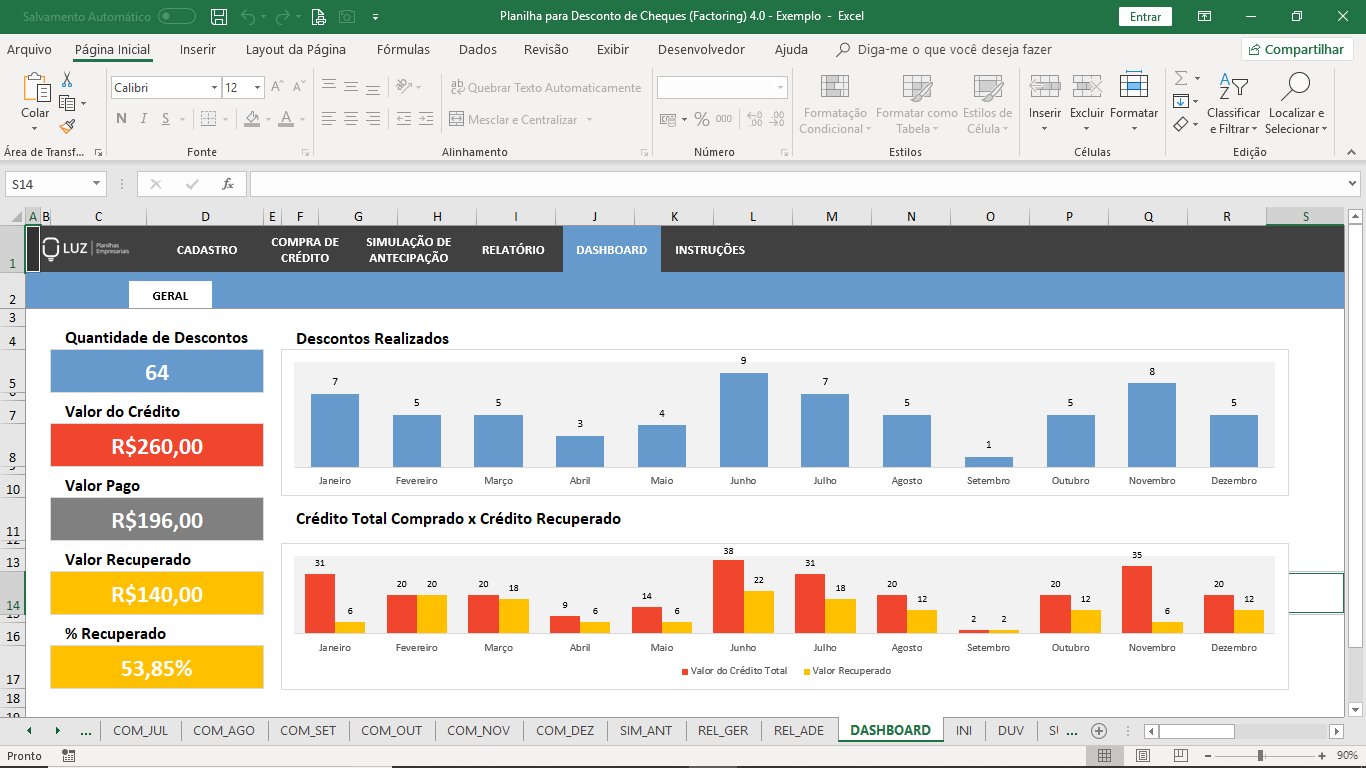Switch to the Fórmulas ribbon tab
The height and width of the screenshot is (768, 1366).
(403, 49)
